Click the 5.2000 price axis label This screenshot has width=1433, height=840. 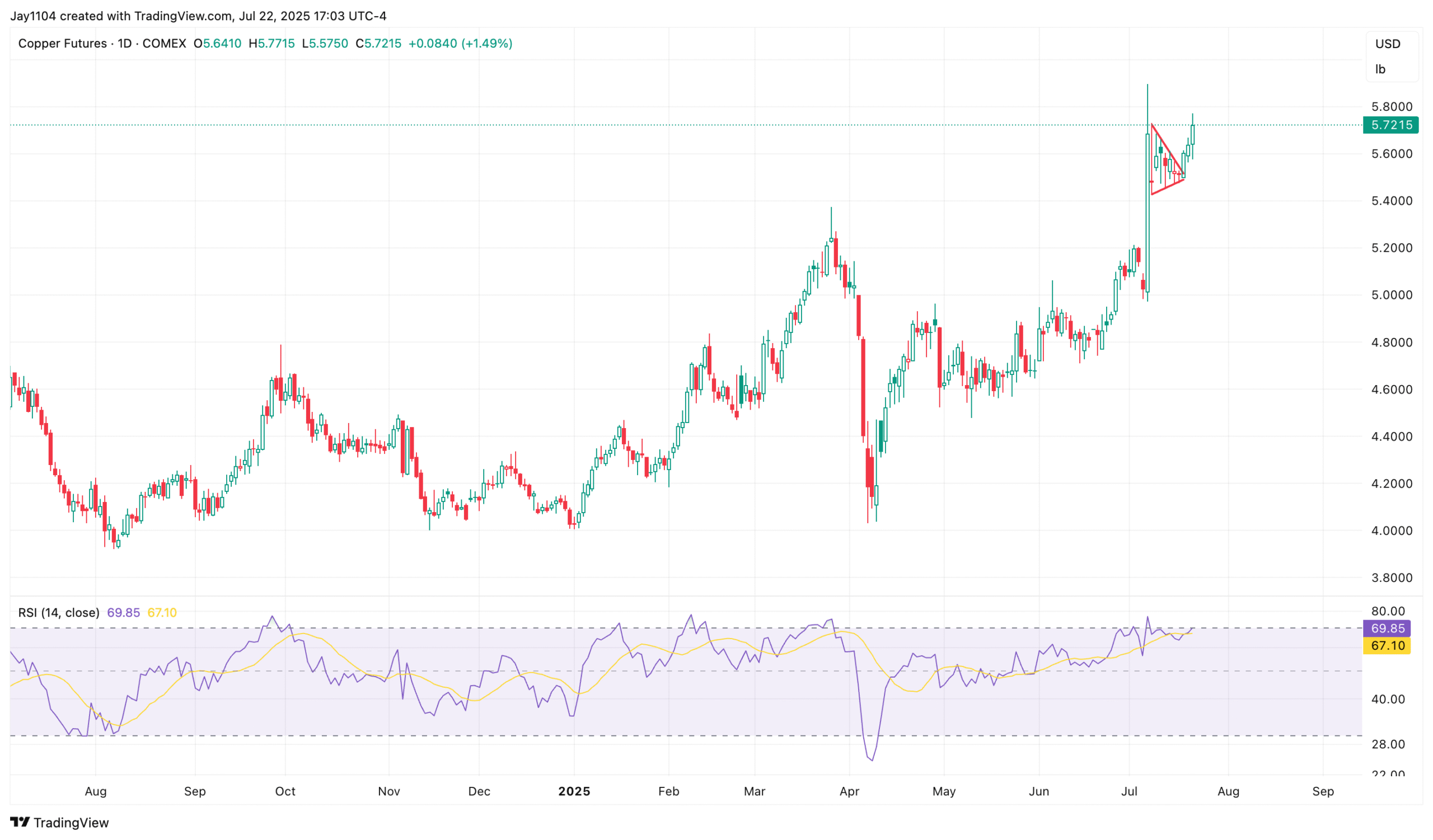pos(1392,248)
